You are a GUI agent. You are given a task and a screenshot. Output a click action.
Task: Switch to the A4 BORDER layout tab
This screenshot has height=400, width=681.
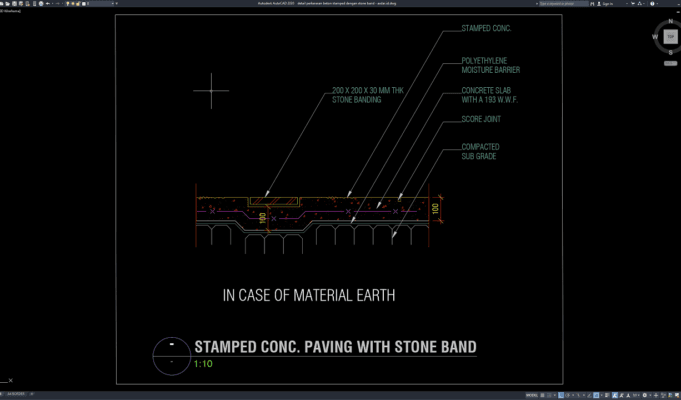click(16, 394)
